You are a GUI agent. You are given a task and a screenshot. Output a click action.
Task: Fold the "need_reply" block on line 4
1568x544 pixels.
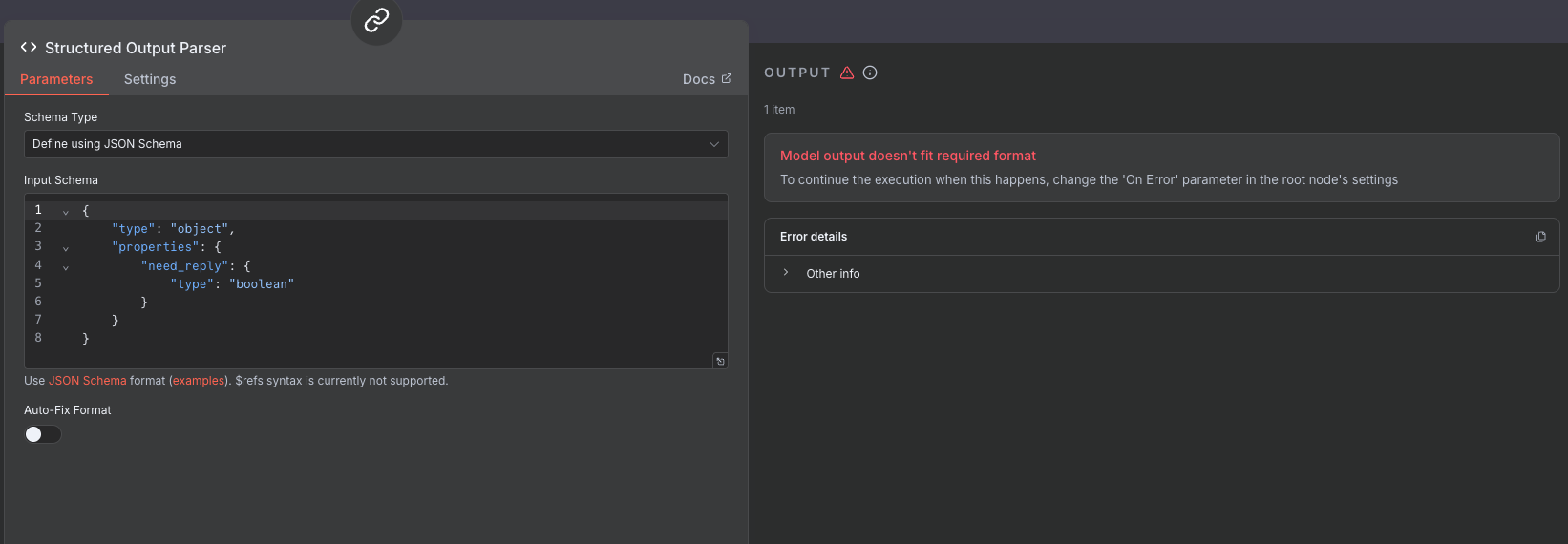(66, 267)
